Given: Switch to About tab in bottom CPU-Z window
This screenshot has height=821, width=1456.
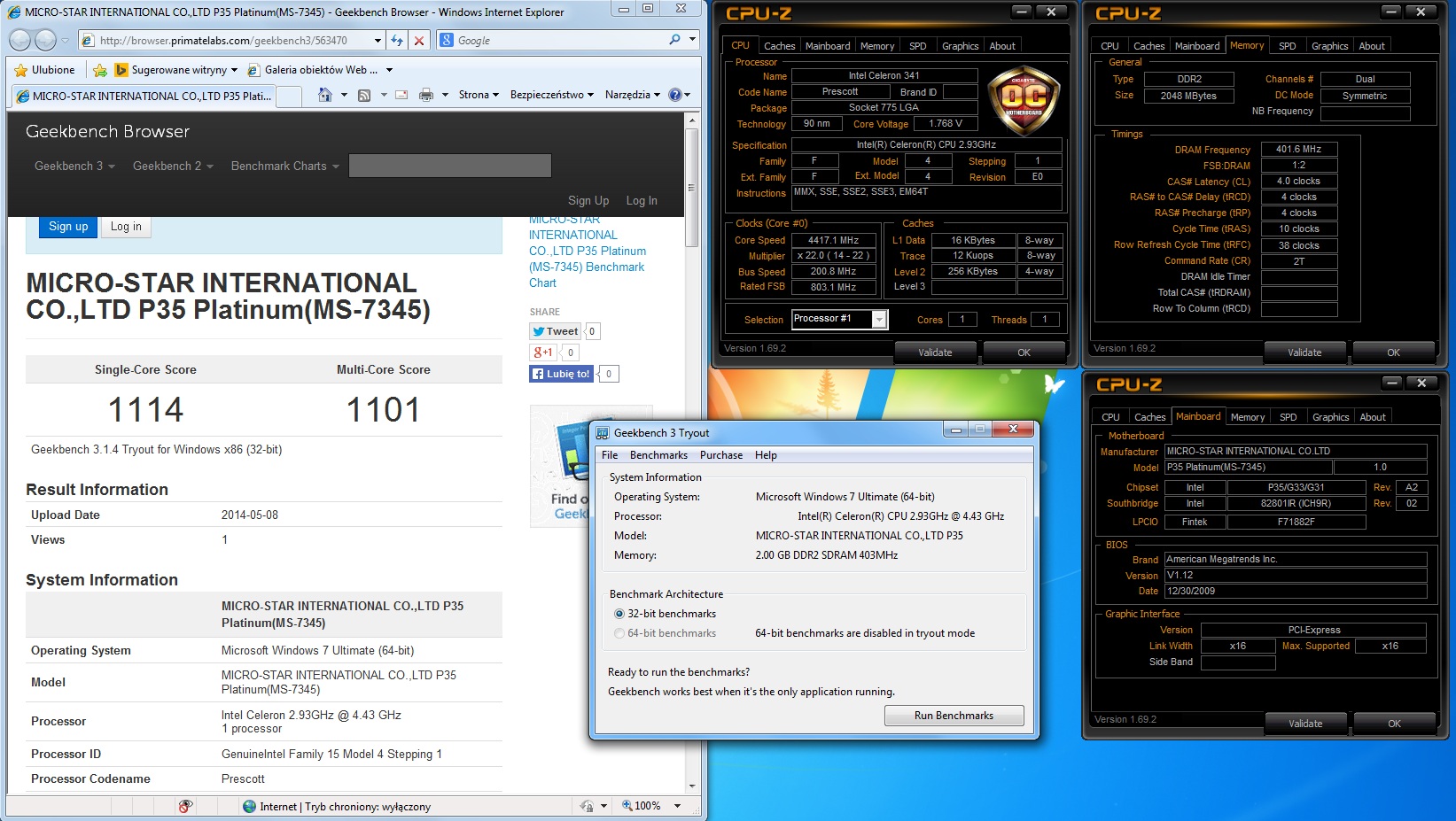Looking at the screenshot, I should pos(1373,417).
